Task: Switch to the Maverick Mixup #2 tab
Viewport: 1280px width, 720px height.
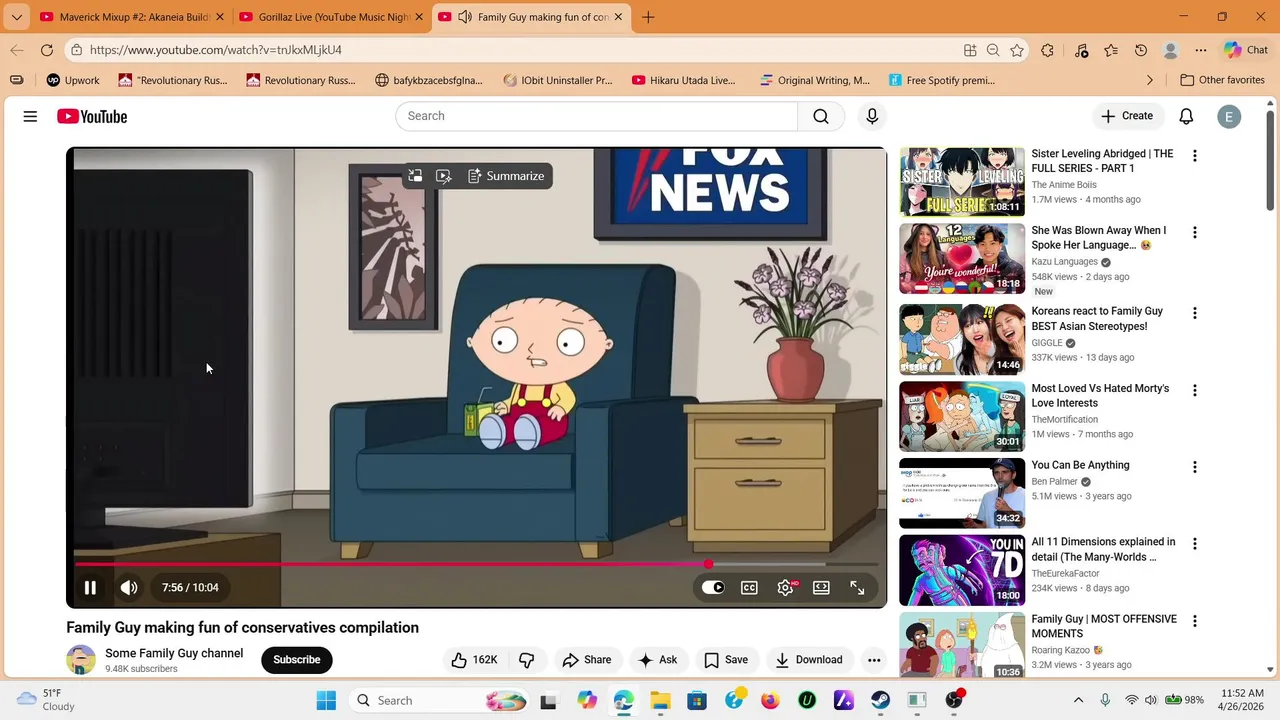Action: [x=133, y=17]
